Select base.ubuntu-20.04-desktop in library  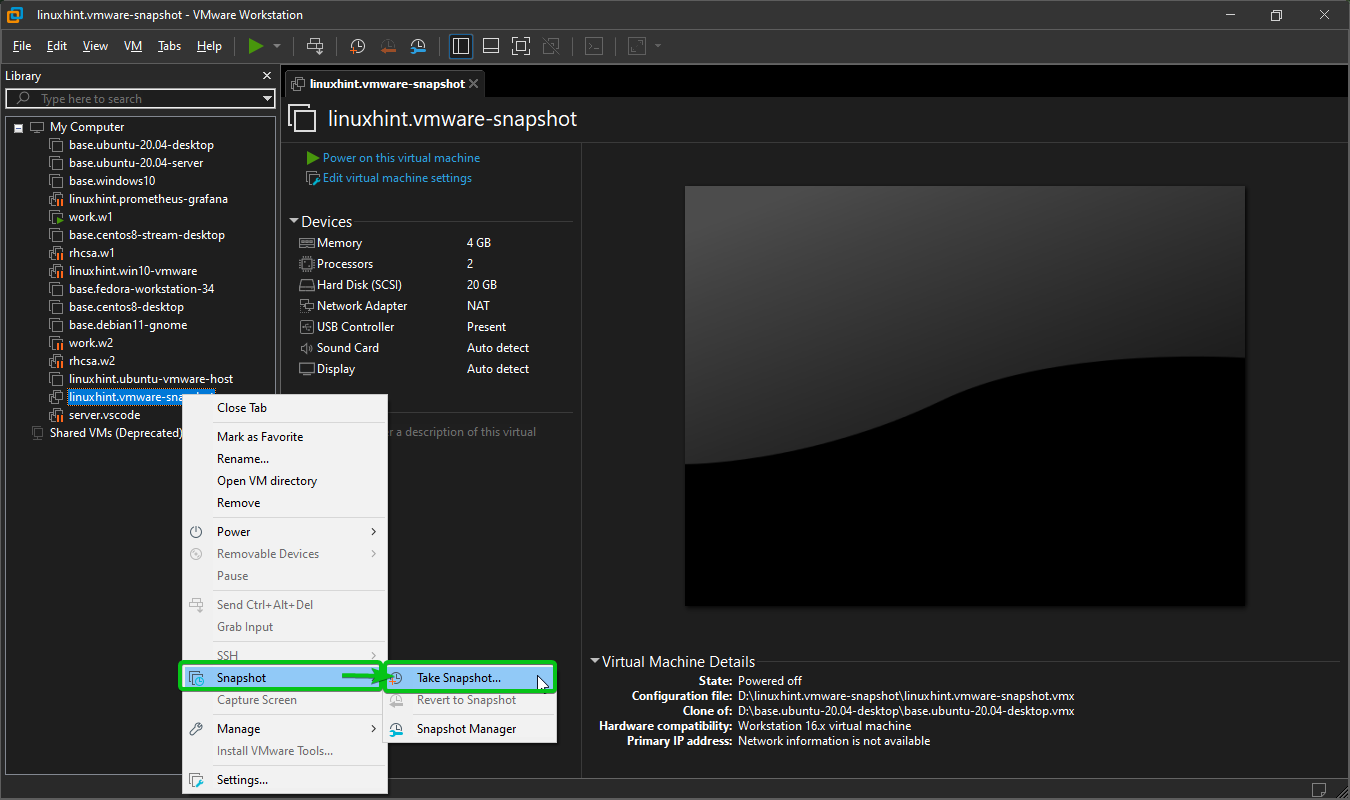pyautogui.click(x=141, y=145)
